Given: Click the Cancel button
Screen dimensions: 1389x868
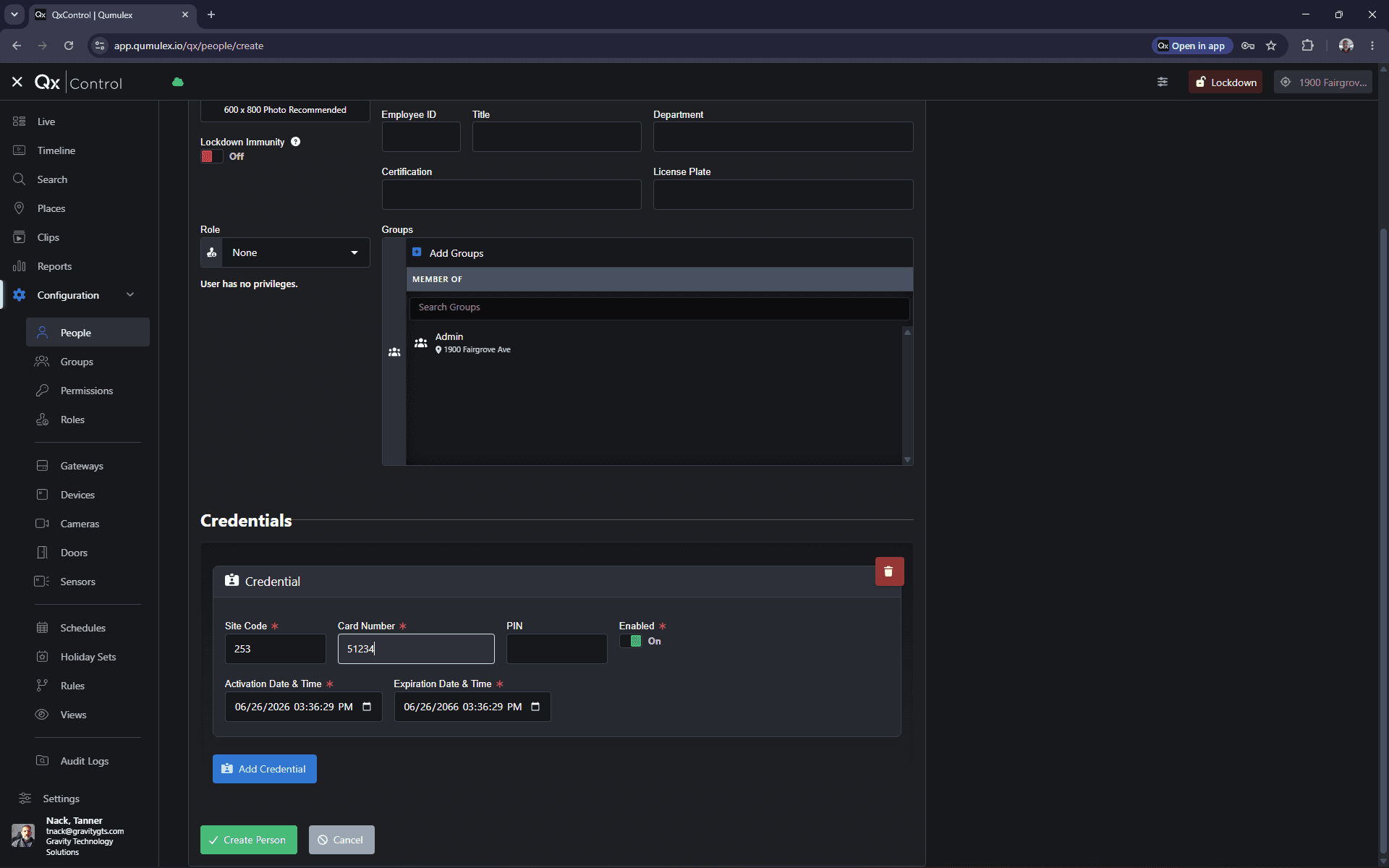Looking at the screenshot, I should [x=341, y=840].
